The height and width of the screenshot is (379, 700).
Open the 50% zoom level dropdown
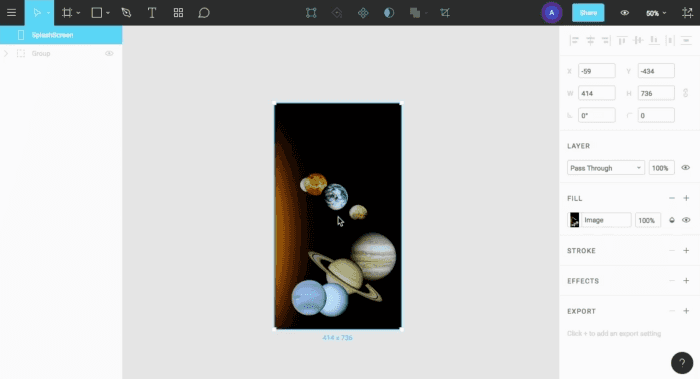[656, 13]
